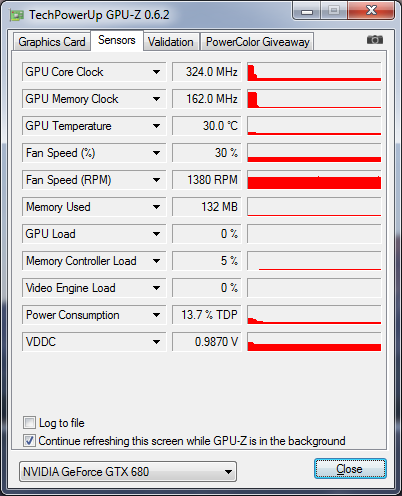This screenshot has width=402, height=496.
Task: Expand the Memory Controller Load dropdown
Action: pos(156,261)
